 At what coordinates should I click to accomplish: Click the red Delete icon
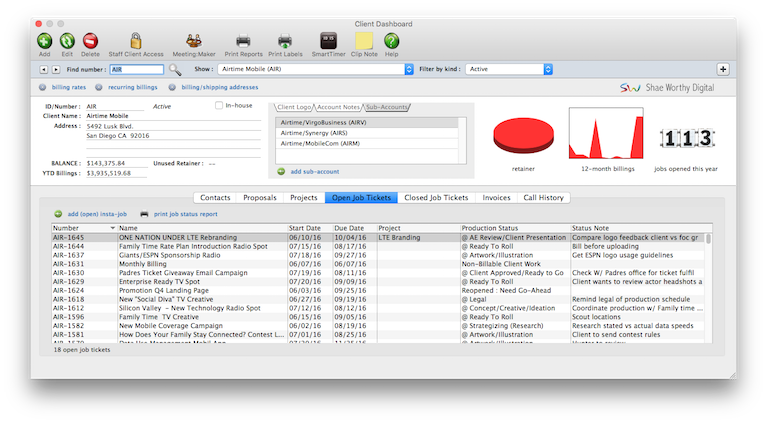coord(91,41)
